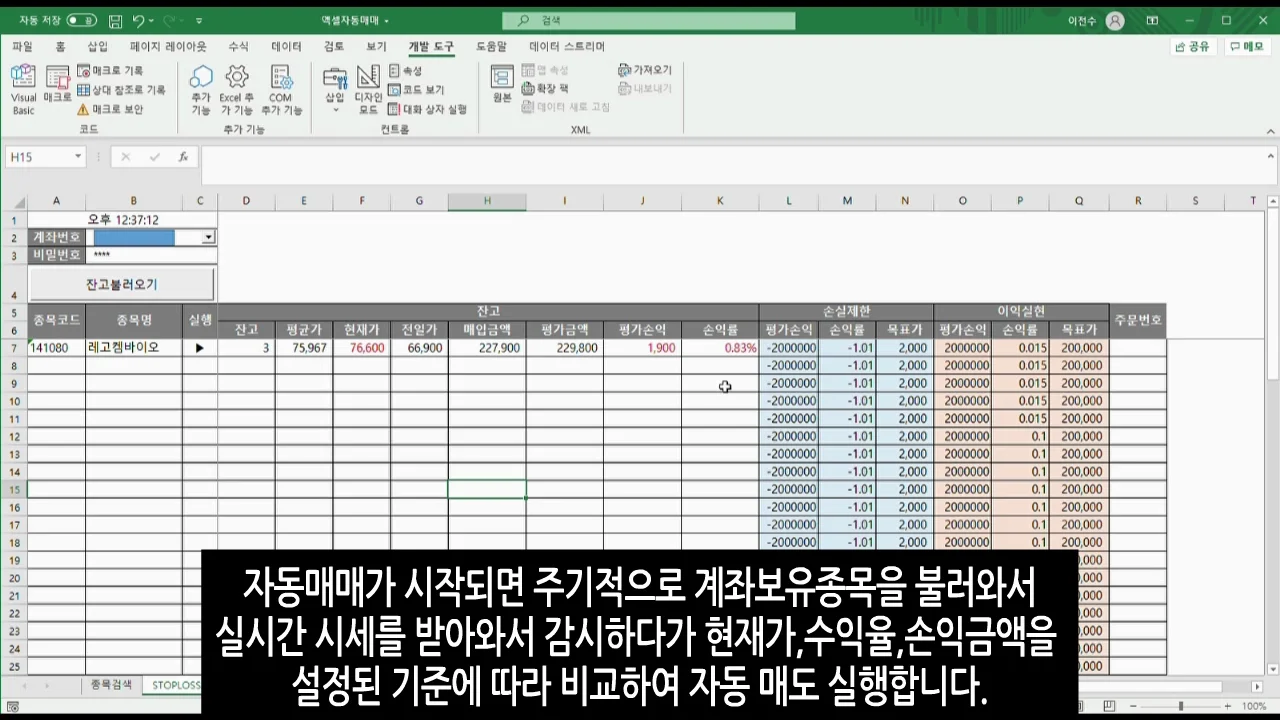Open the Data Streamer (데이터 스트리머) tab
Image resolution: width=1280 pixels, height=720 pixels.
coord(567,46)
